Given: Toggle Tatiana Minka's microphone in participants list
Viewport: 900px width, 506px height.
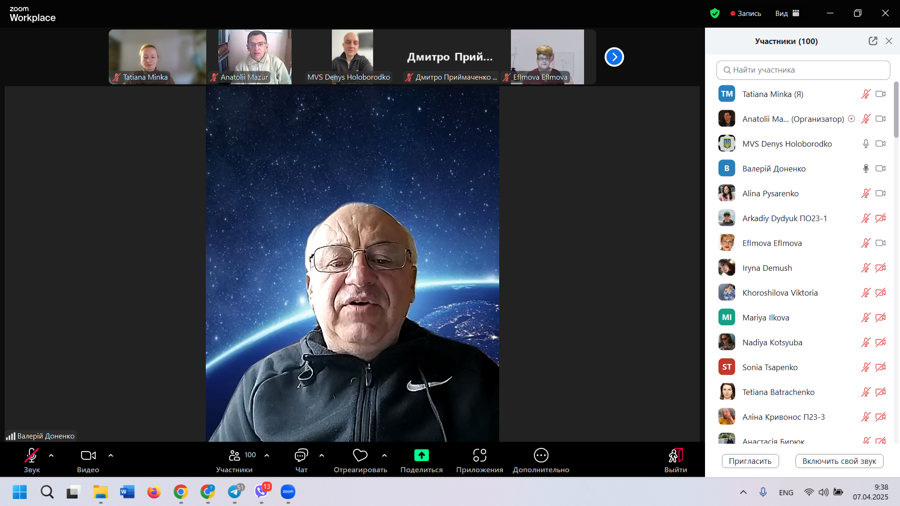Looking at the screenshot, I should point(866,94).
